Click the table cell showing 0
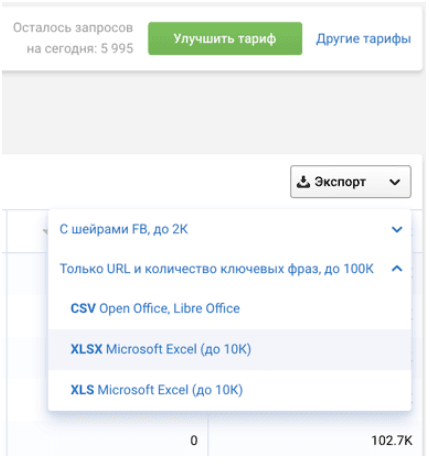The image size is (430, 465). click(x=194, y=441)
